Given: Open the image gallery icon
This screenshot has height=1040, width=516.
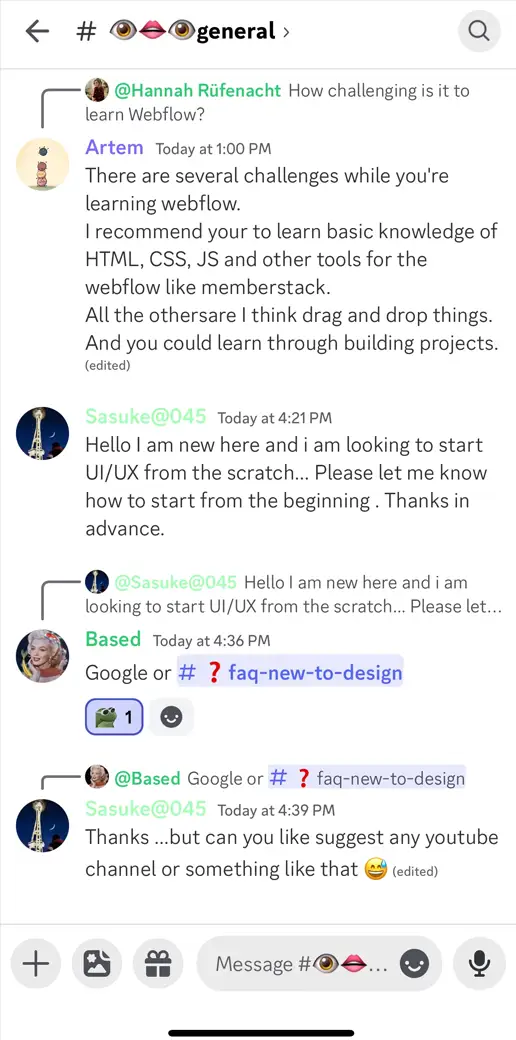Looking at the screenshot, I should 97,963.
